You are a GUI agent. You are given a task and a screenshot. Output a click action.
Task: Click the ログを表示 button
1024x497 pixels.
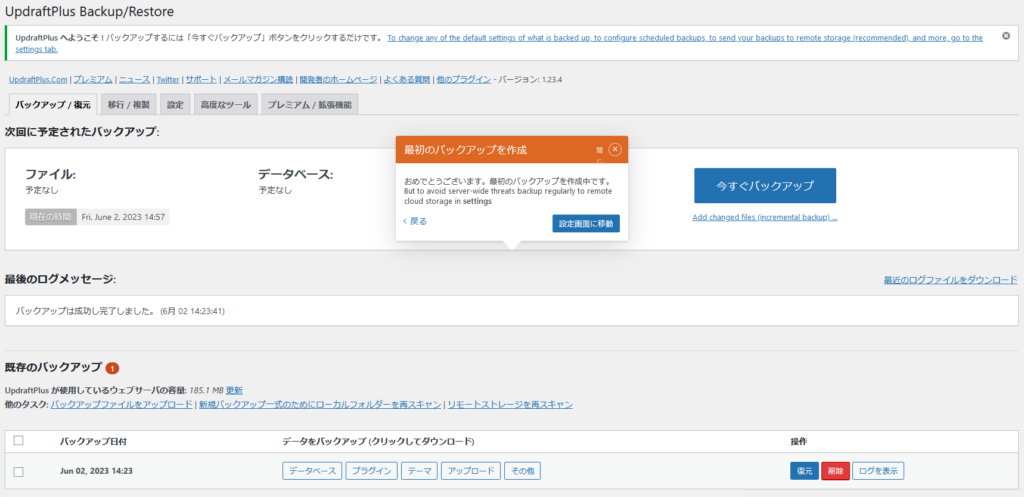[879, 471]
